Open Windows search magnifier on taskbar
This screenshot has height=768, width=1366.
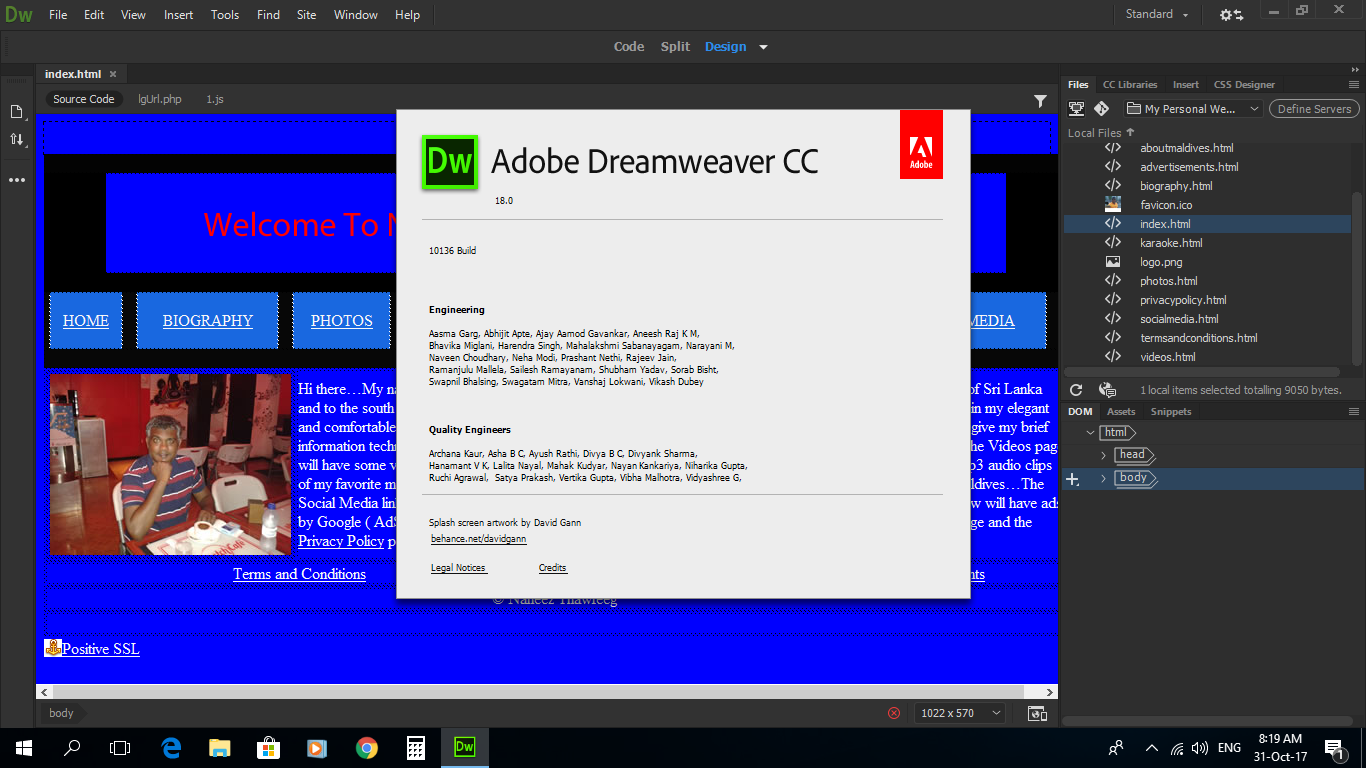(x=72, y=747)
